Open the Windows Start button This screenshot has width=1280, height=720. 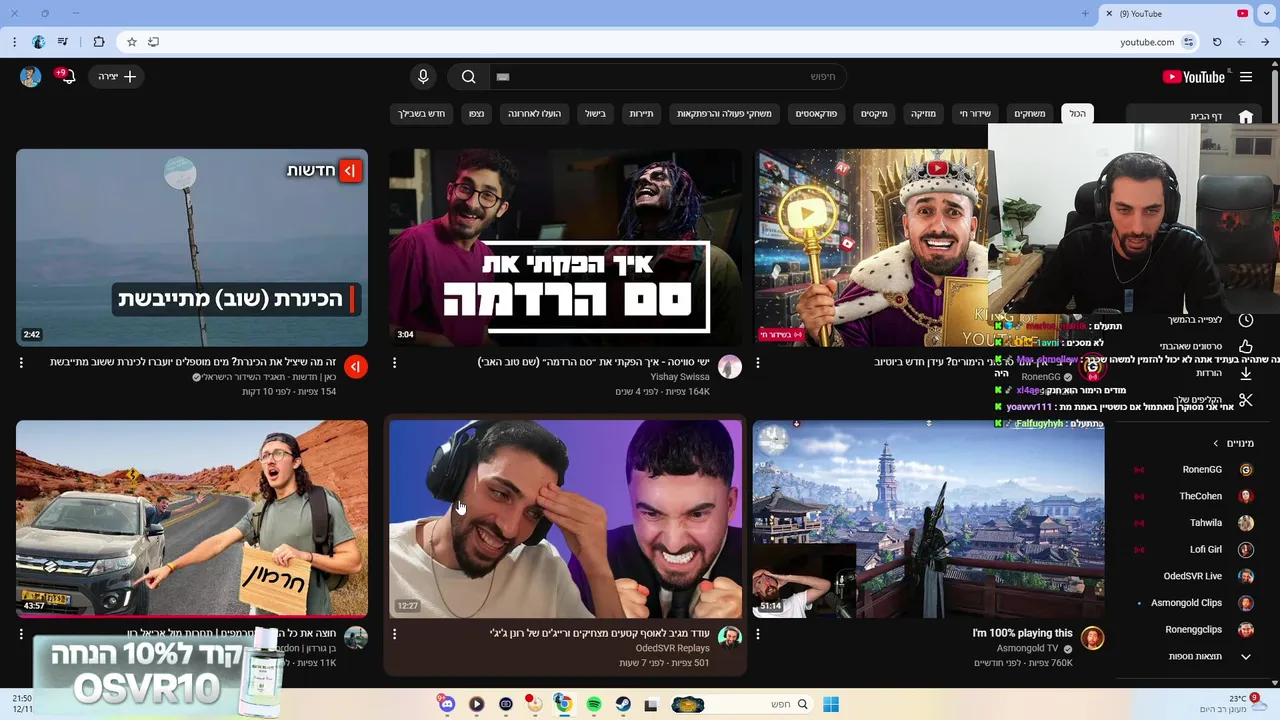tap(830, 704)
